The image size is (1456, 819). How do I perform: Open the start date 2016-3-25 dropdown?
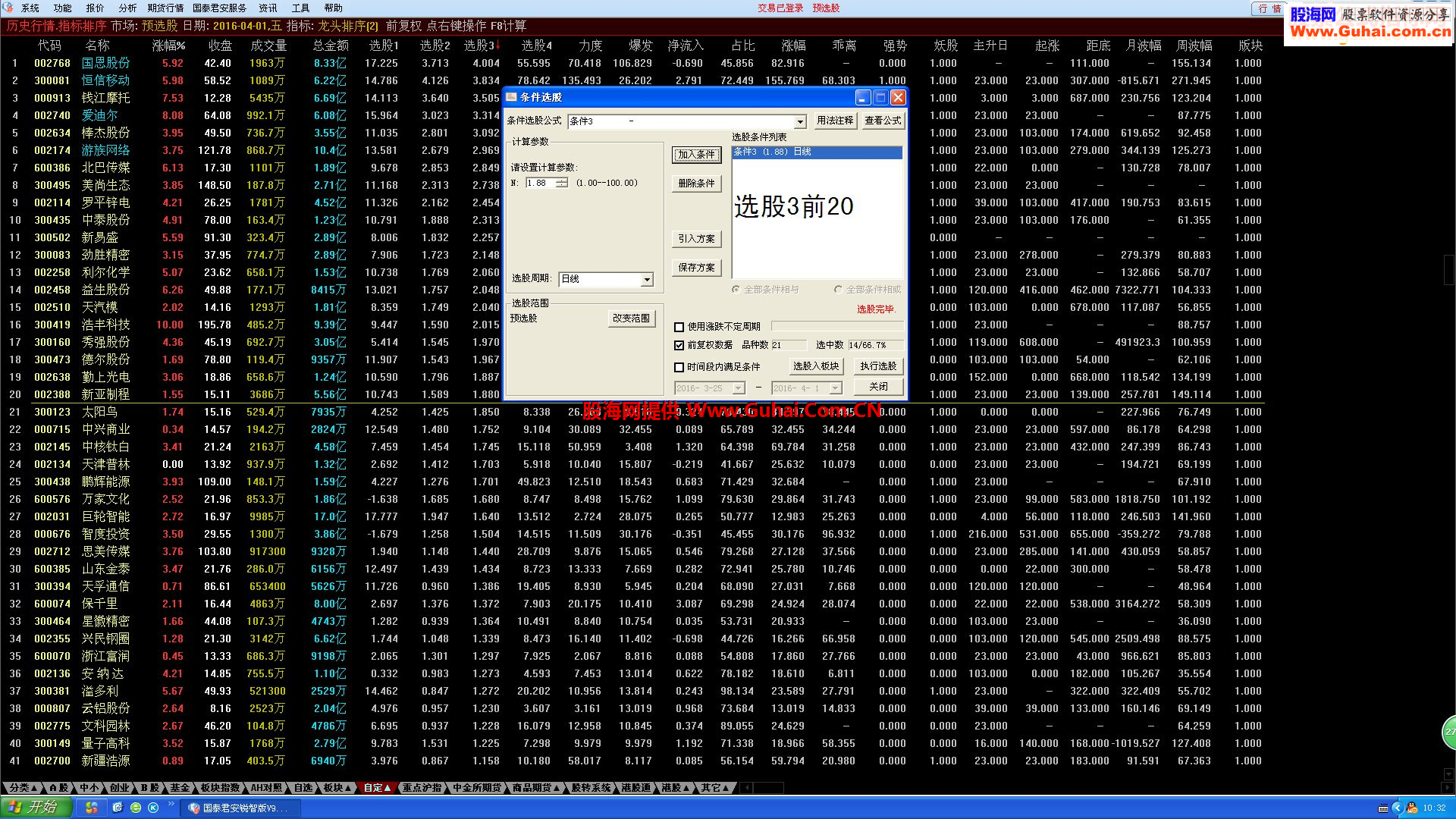[738, 388]
